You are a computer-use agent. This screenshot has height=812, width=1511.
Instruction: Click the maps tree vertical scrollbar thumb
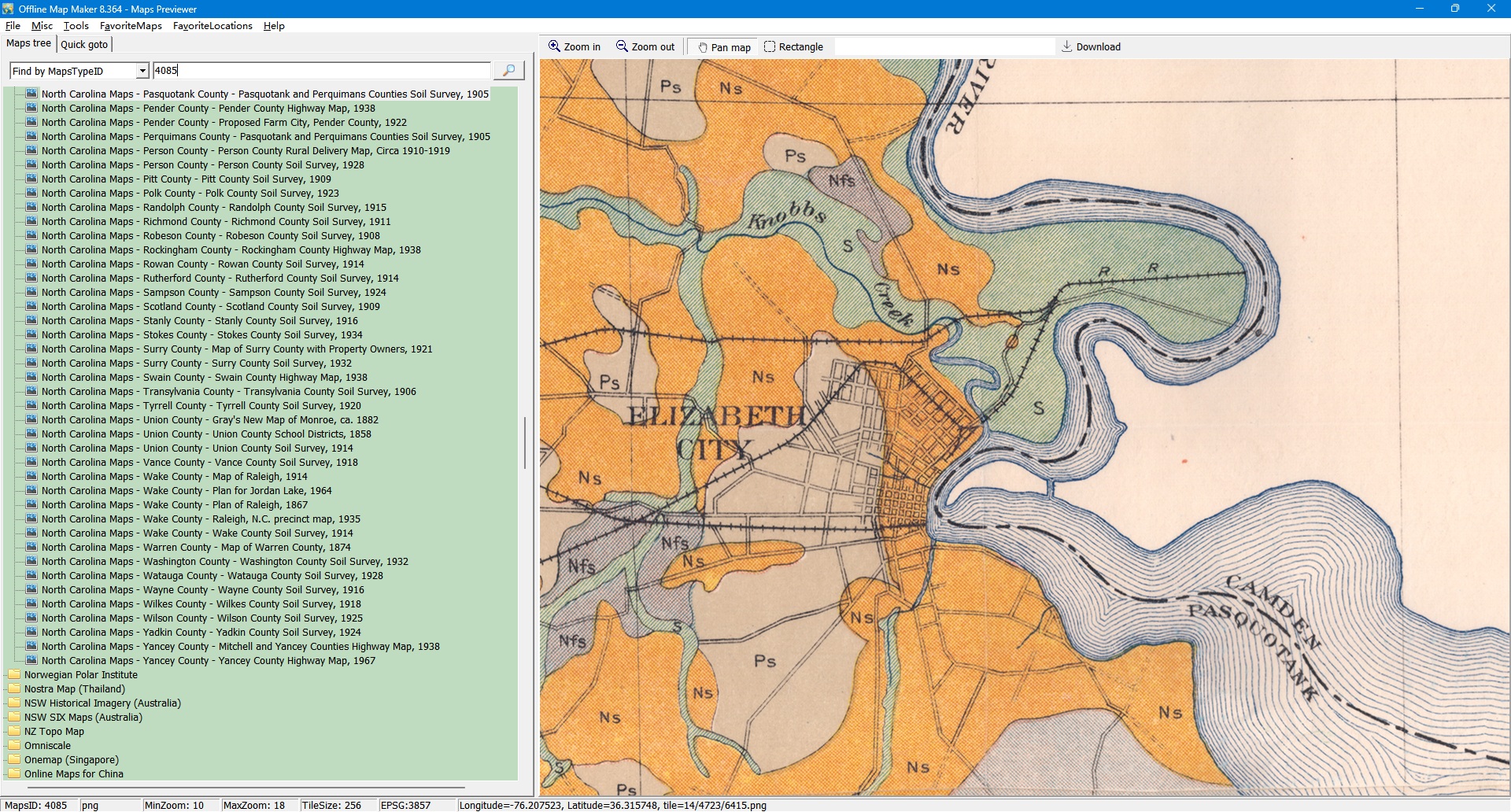click(525, 442)
